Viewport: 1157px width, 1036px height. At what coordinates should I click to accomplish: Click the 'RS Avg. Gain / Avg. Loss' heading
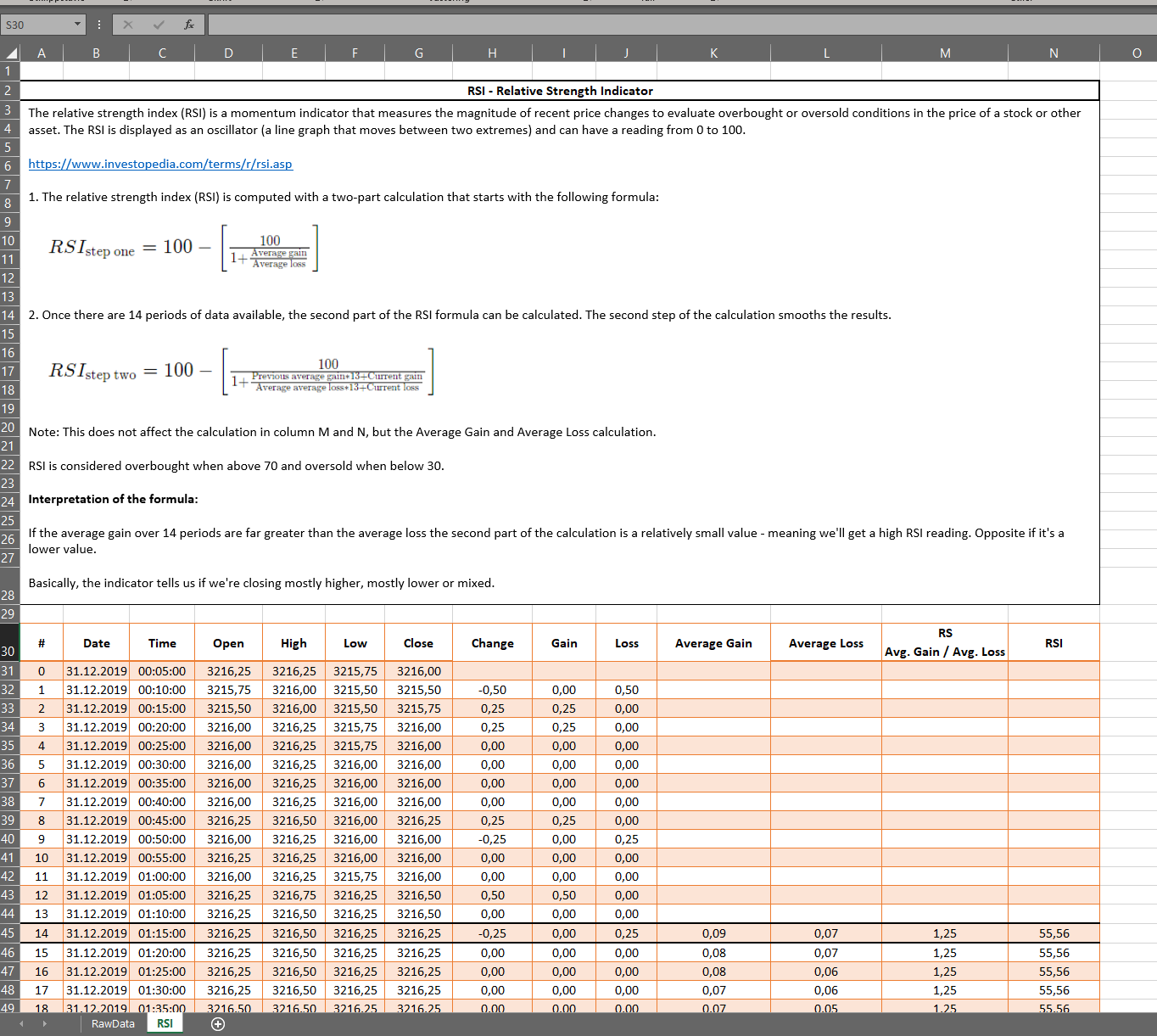[x=945, y=642]
